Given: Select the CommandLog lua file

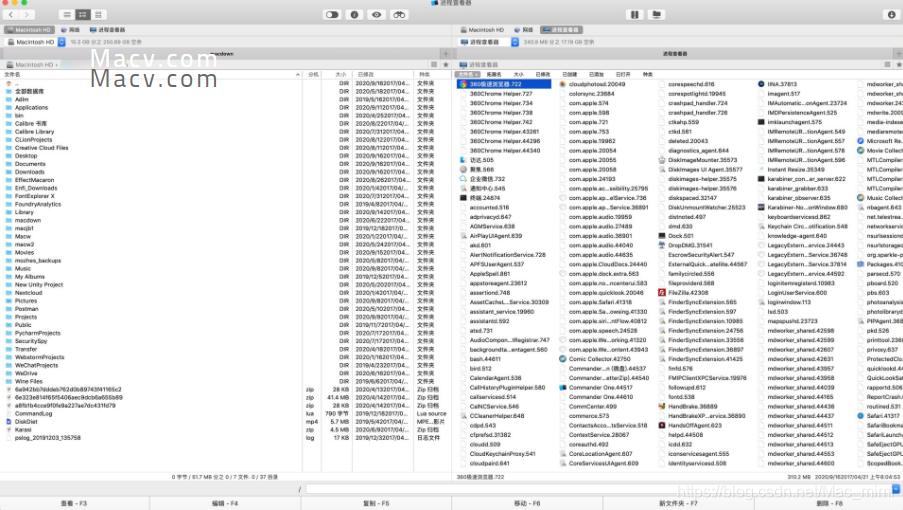Looking at the screenshot, I should [x=33, y=414].
